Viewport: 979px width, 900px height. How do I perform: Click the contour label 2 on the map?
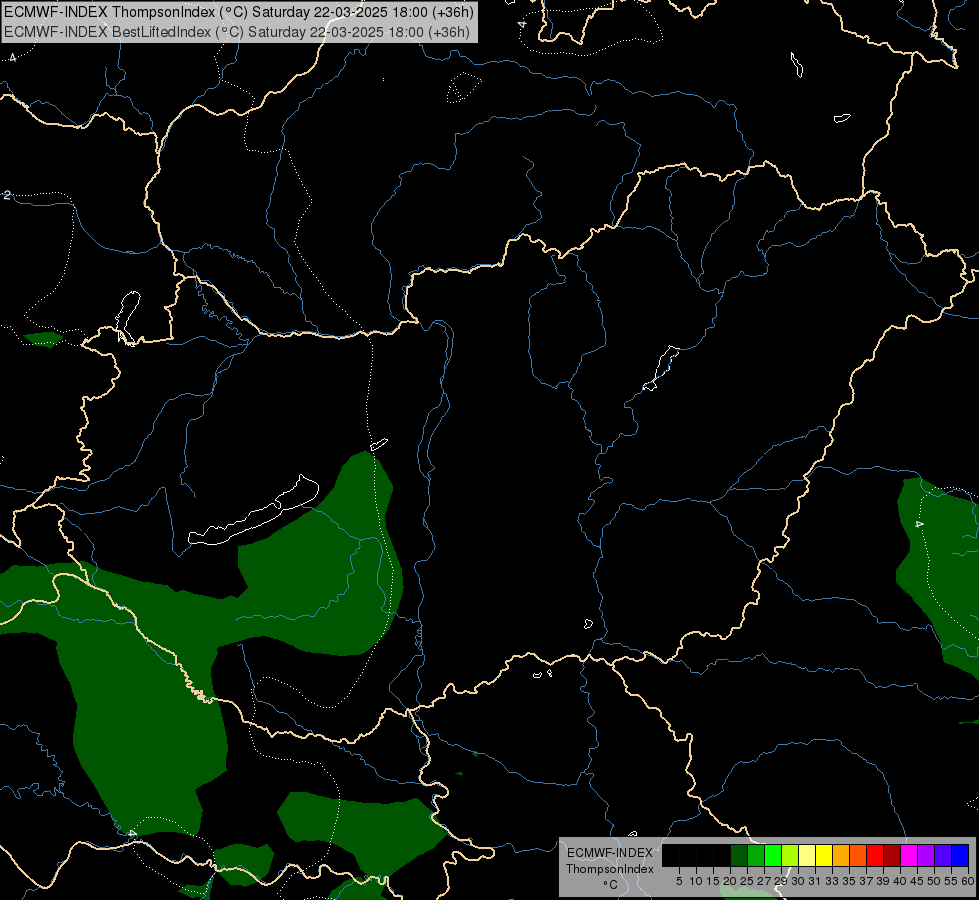pyautogui.click(x=7, y=195)
